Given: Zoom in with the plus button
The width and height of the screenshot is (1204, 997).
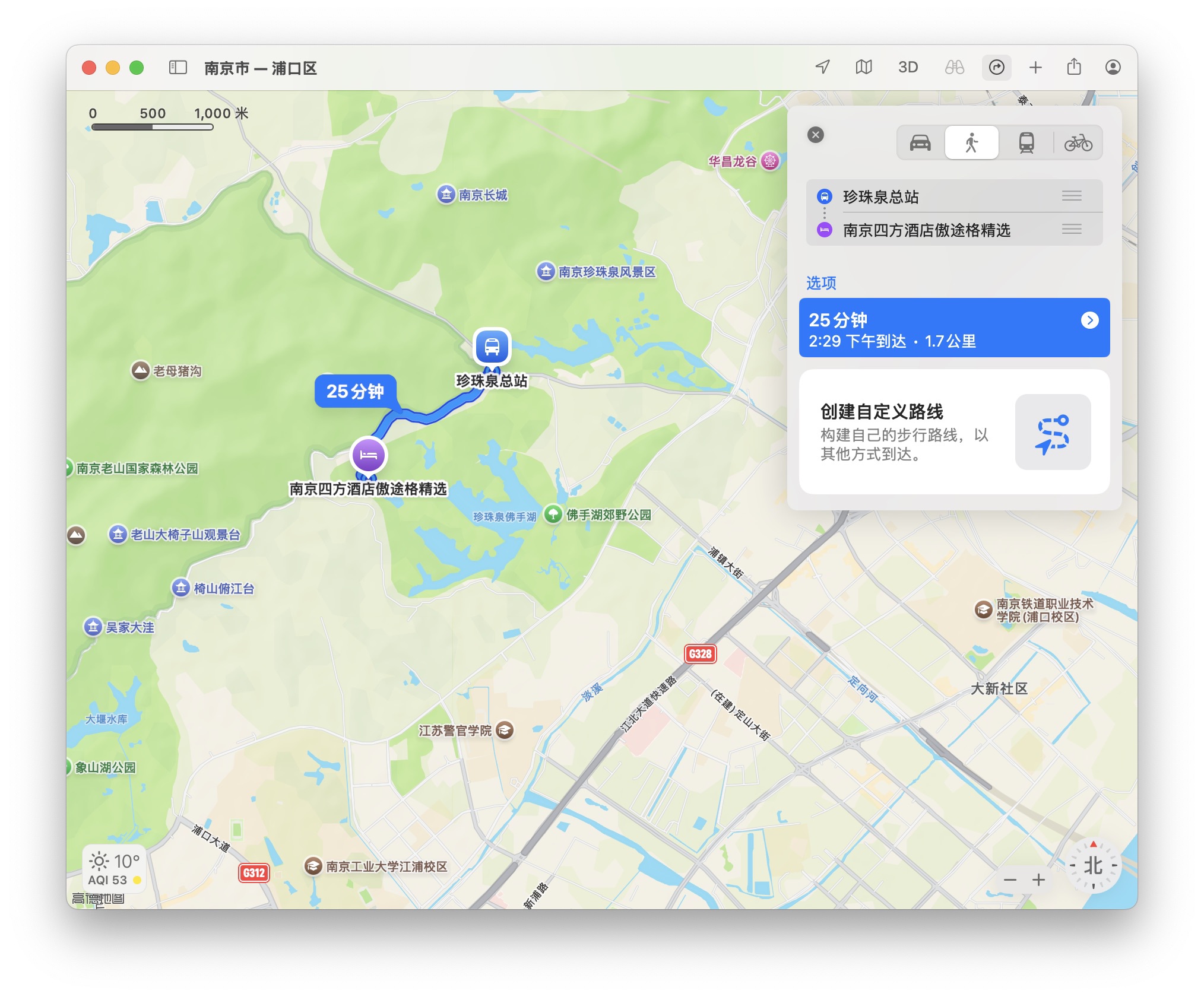Looking at the screenshot, I should pos(1038,879).
